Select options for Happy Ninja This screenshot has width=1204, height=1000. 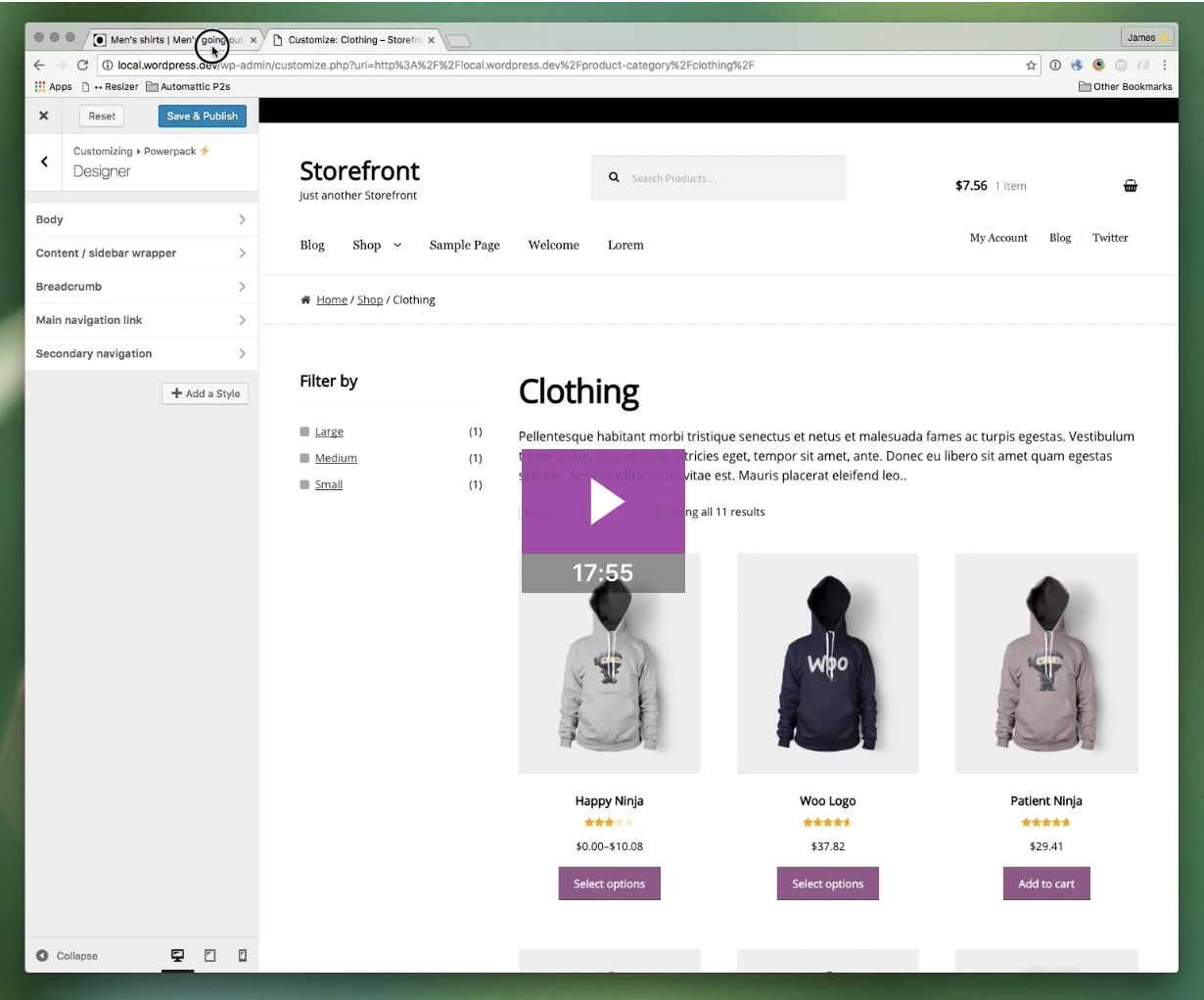tap(609, 884)
